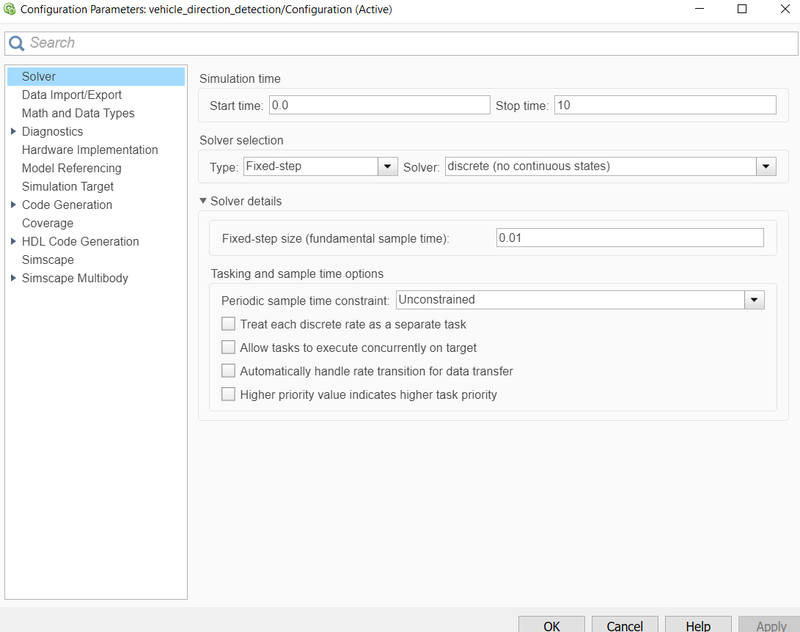This screenshot has height=632, width=800.
Task: Open Help for configuration parameters
Action: (698, 624)
